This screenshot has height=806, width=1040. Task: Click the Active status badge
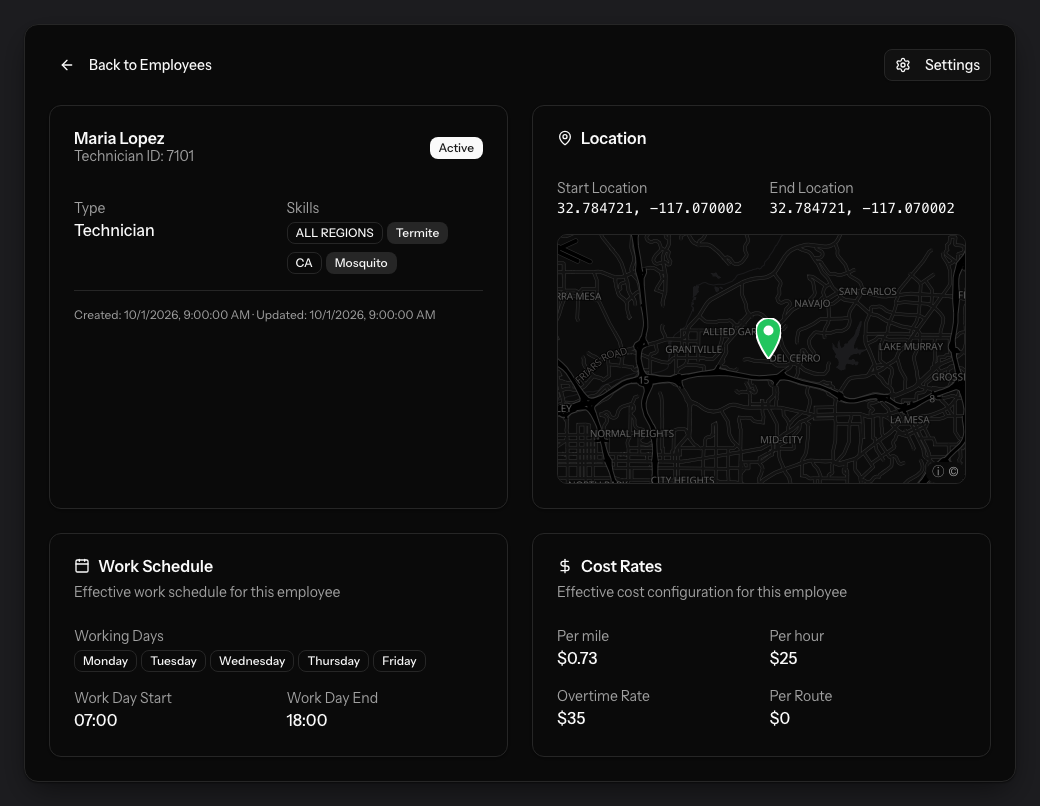click(456, 148)
